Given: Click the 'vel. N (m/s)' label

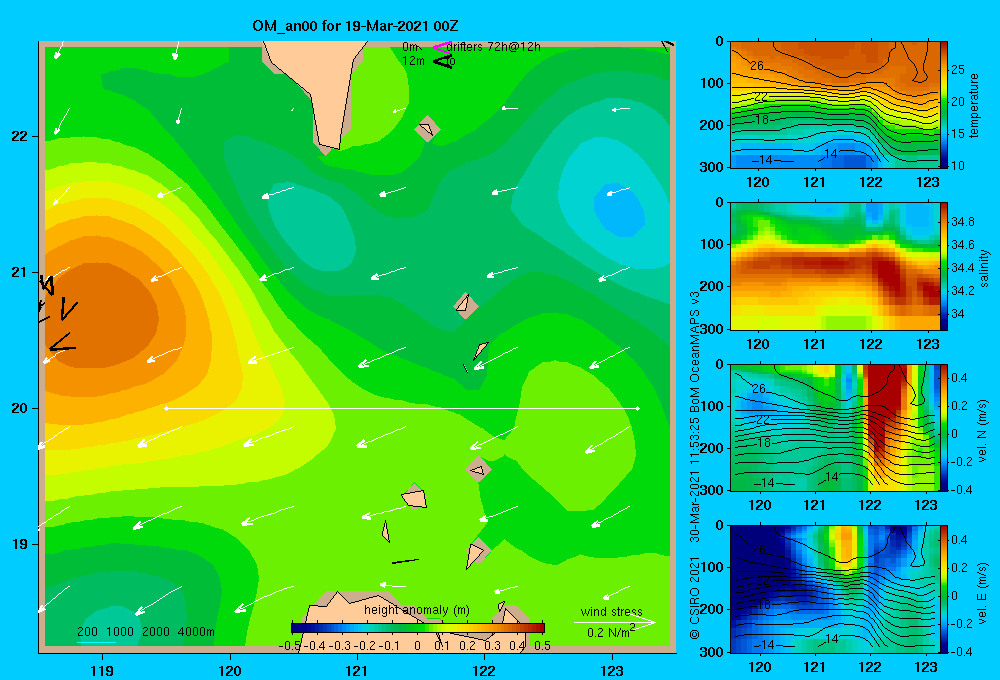Looking at the screenshot, I should pyautogui.click(x=983, y=431).
